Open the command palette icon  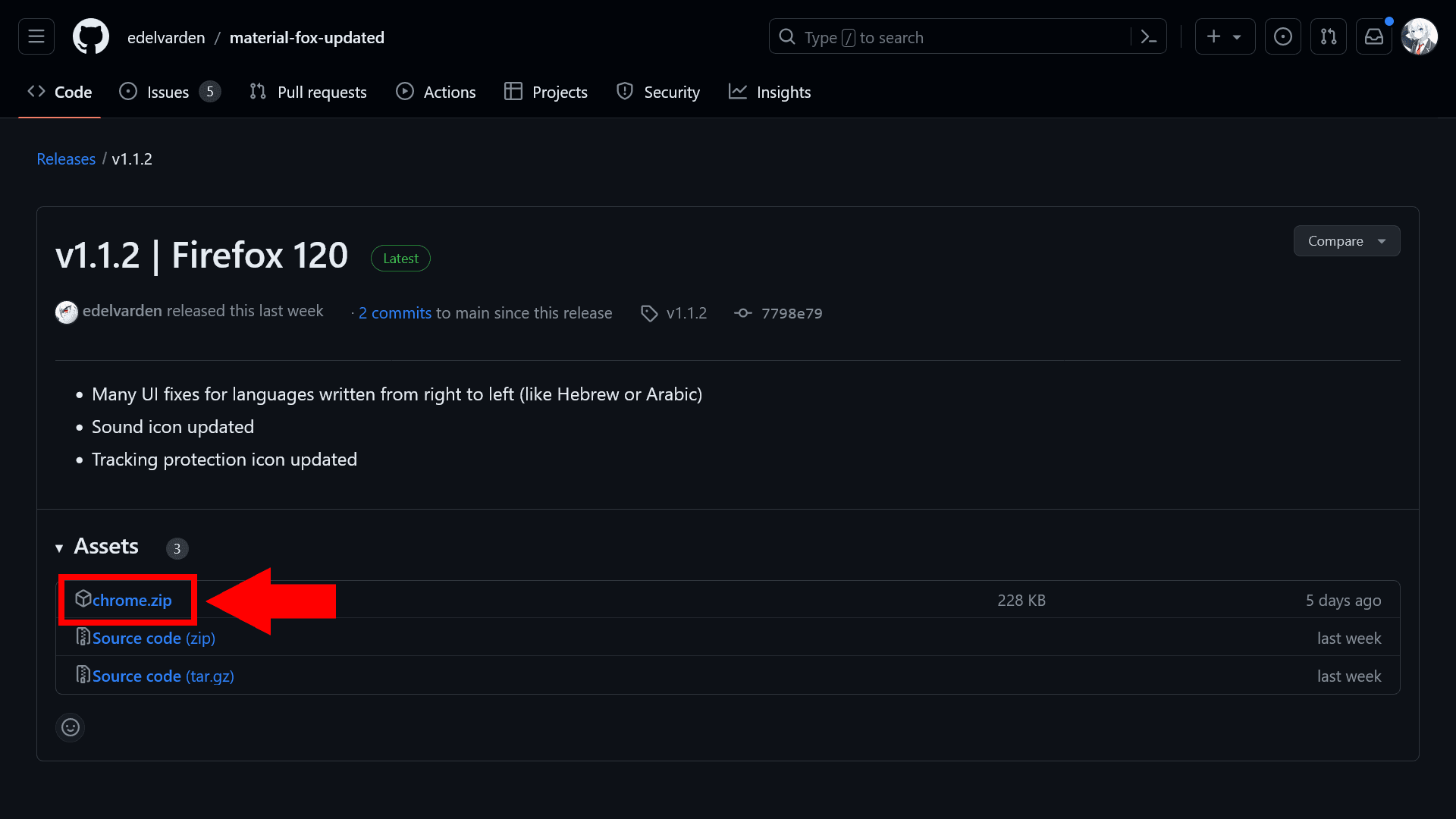coord(1149,36)
